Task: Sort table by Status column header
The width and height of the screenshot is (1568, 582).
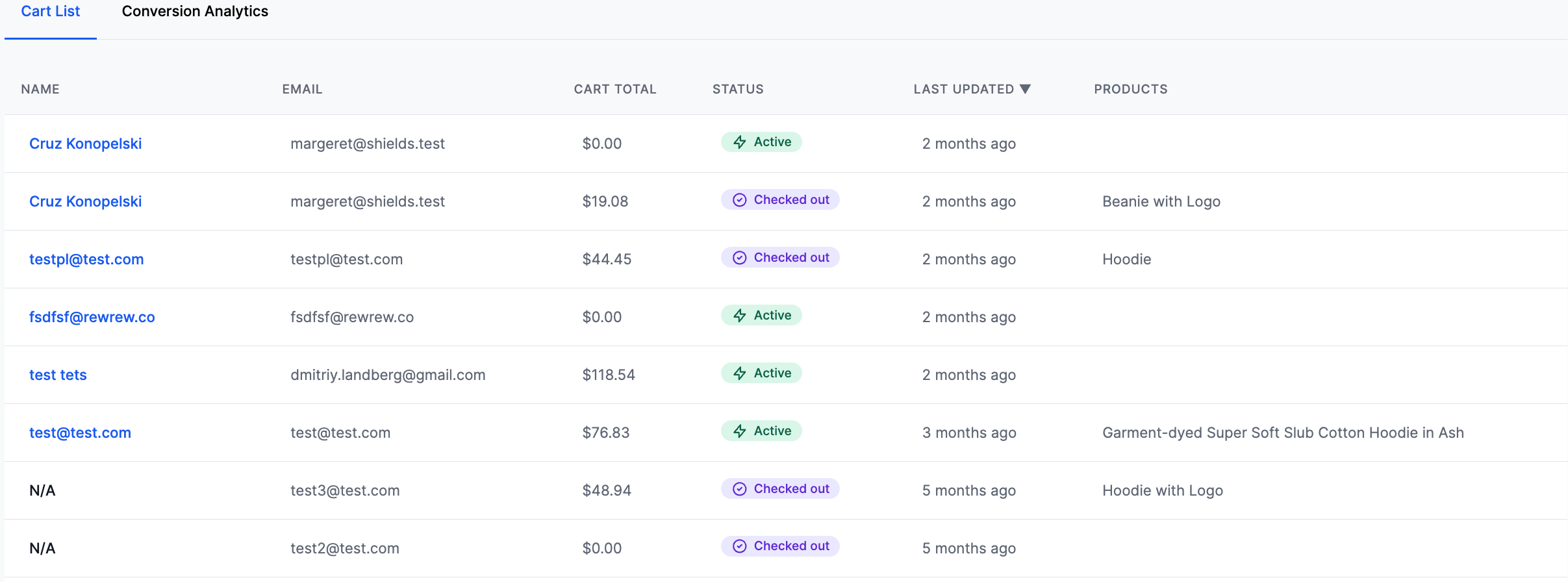Action: (x=737, y=89)
